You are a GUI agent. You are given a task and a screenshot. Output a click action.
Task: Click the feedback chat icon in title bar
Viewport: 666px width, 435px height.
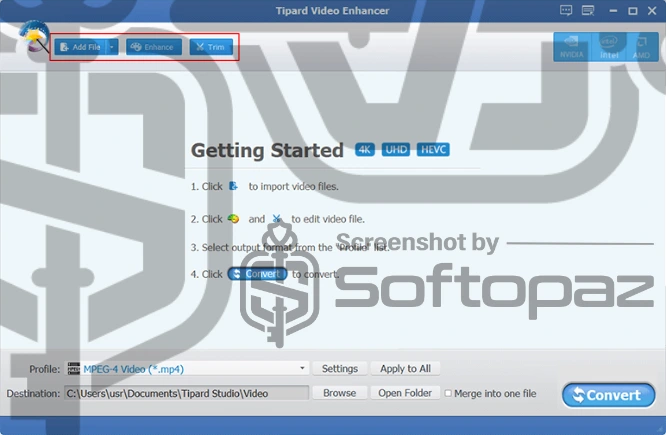(566, 11)
